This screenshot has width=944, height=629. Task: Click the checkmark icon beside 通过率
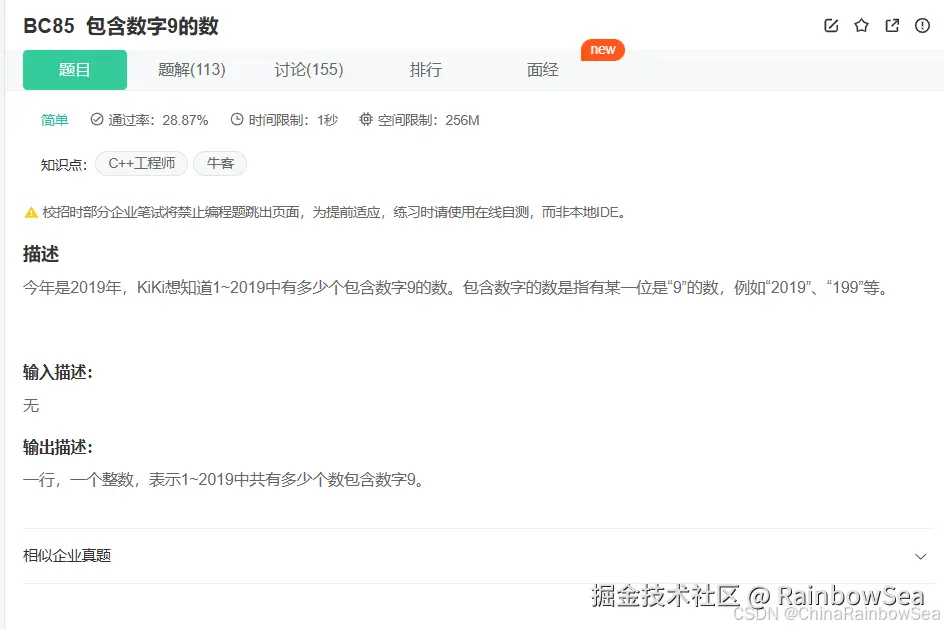click(x=96, y=119)
